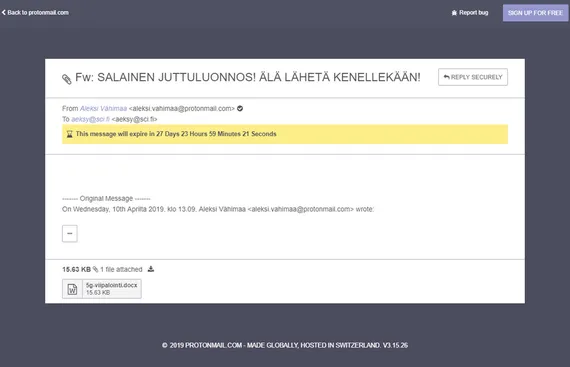The height and width of the screenshot is (367, 570).
Task: Click the small paperclip in attachment summary
Action: (95, 269)
